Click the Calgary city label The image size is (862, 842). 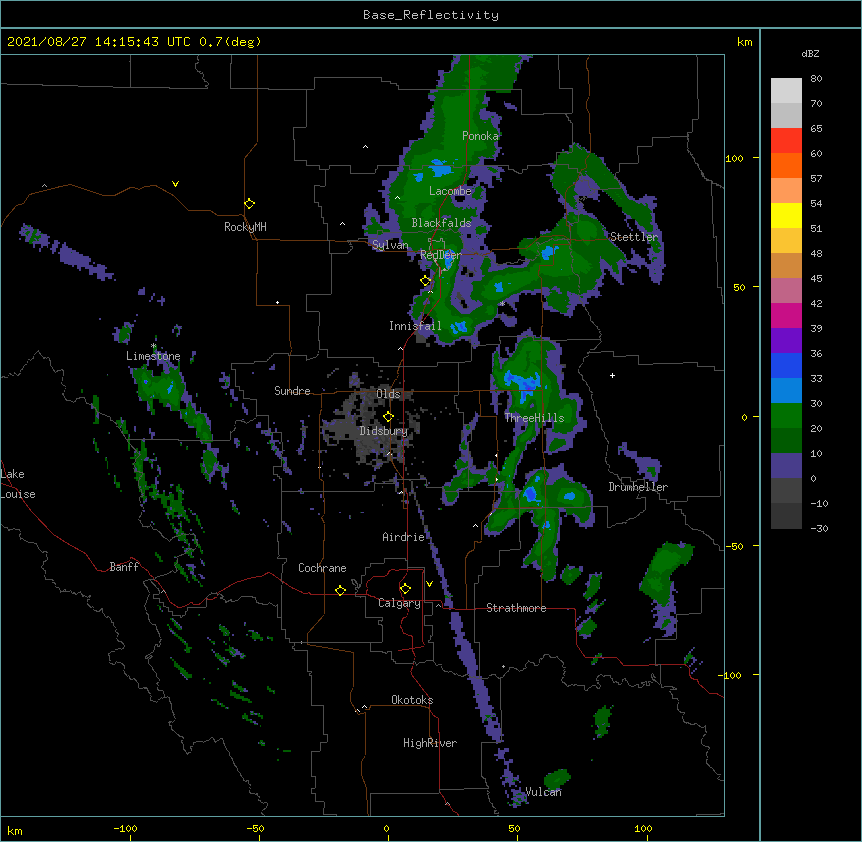pyautogui.click(x=399, y=603)
